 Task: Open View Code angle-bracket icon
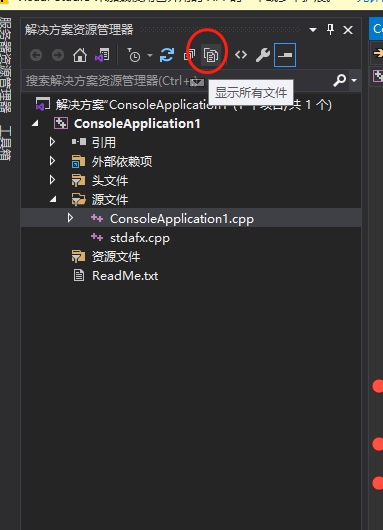click(x=241, y=55)
